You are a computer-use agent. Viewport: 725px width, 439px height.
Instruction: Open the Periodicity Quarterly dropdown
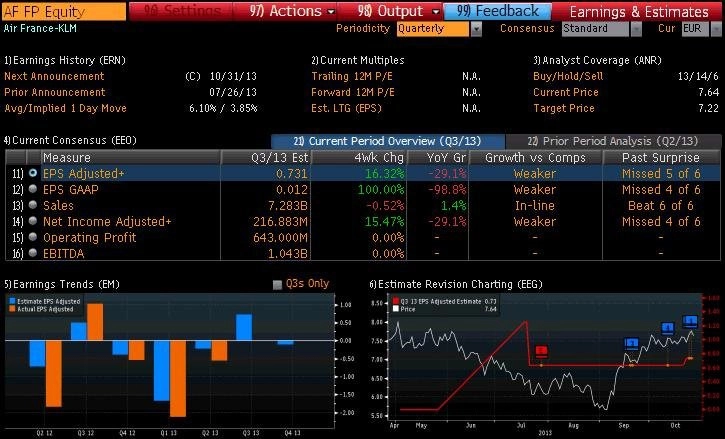tap(433, 29)
